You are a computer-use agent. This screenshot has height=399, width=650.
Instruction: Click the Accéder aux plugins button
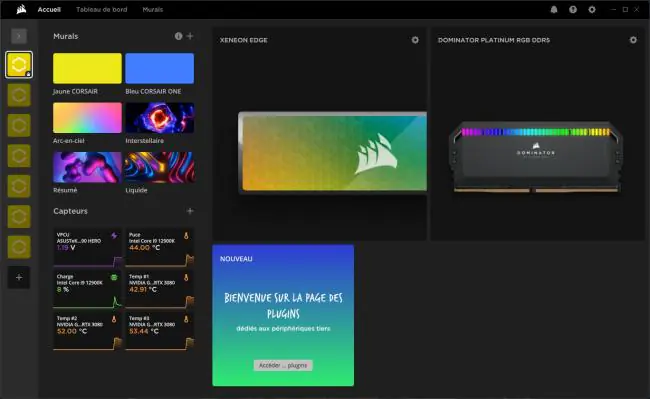(x=283, y=365)
